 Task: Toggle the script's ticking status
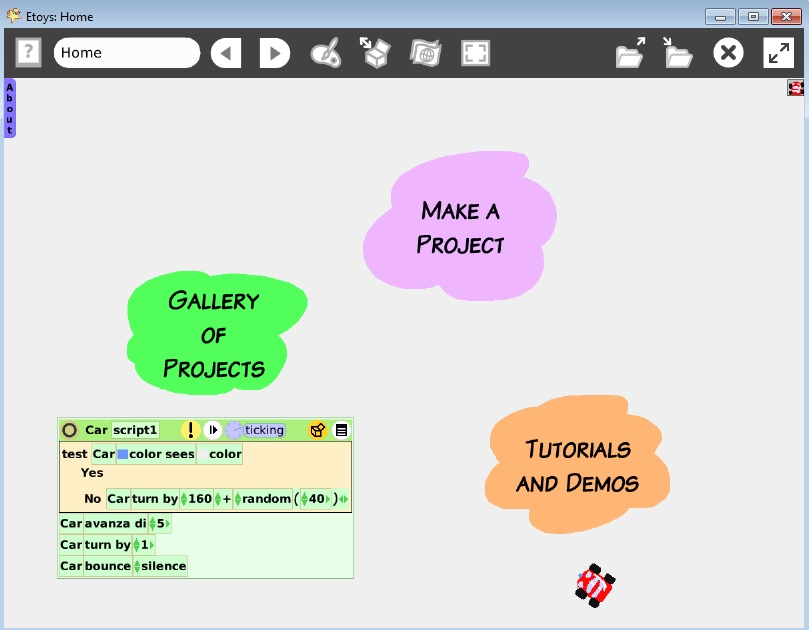[264, 430]
